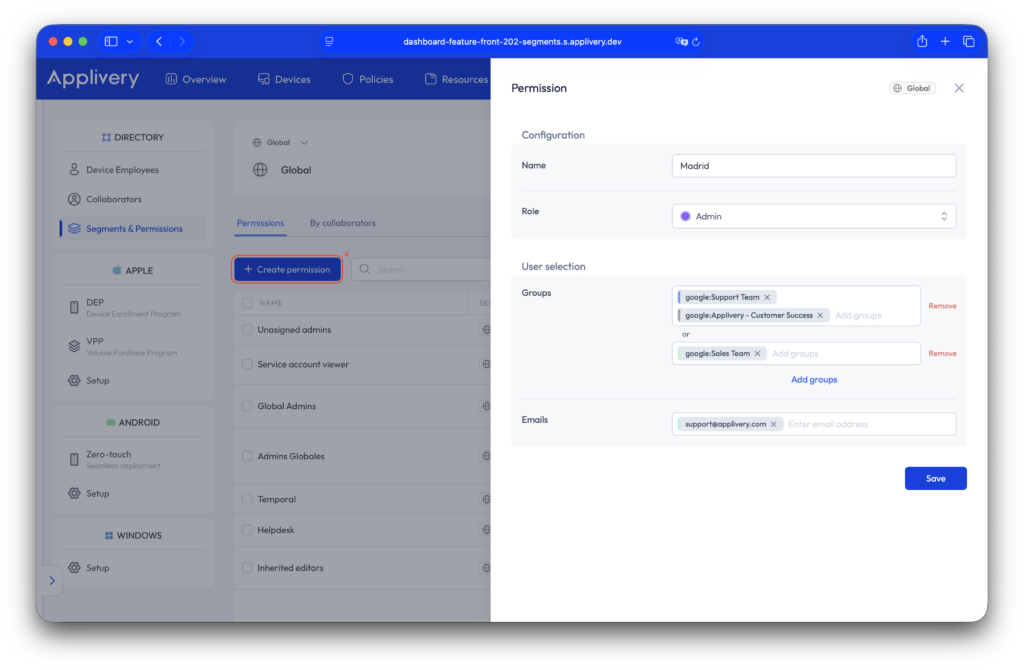Viewport: 1024px width, 670px height.
Task: Reload the page using the refresh icon
Action: point(696,42)
